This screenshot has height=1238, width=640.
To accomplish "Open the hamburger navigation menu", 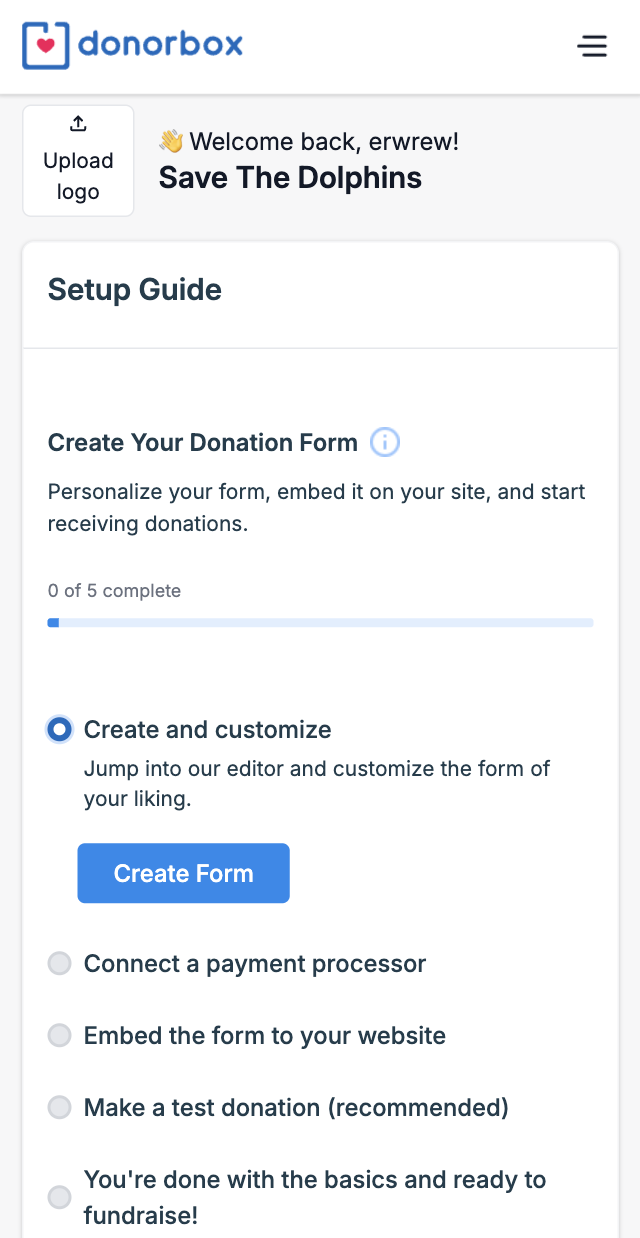I will pos(592,46).
